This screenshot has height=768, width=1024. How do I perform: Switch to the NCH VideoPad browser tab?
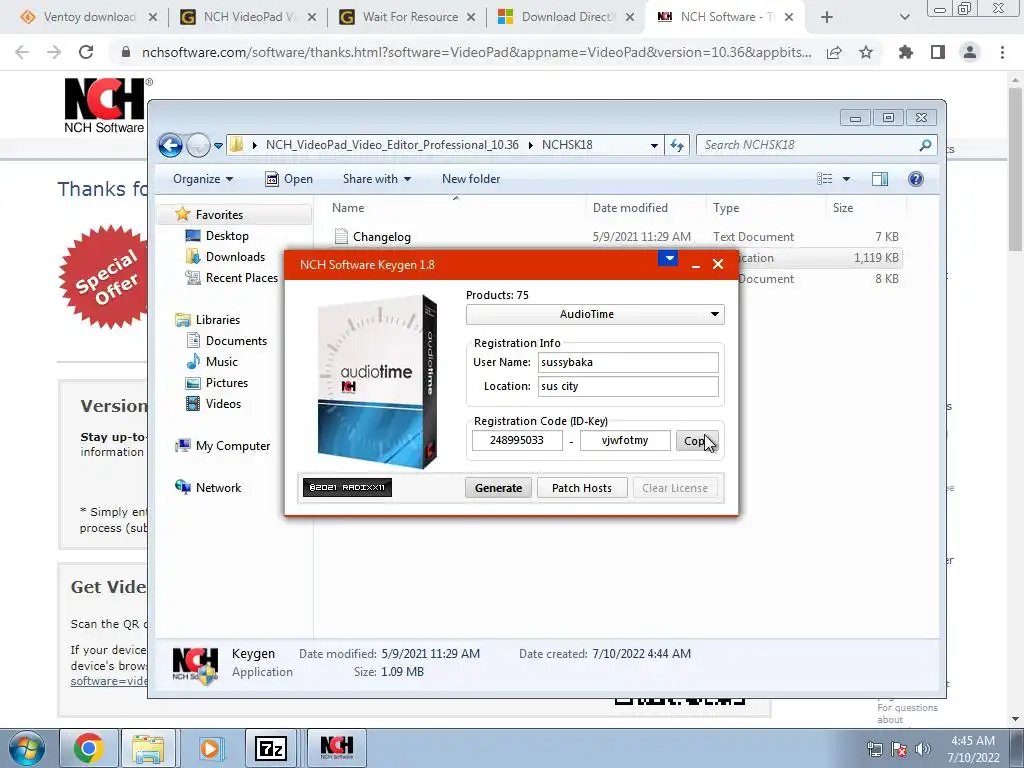pos(249,17)
